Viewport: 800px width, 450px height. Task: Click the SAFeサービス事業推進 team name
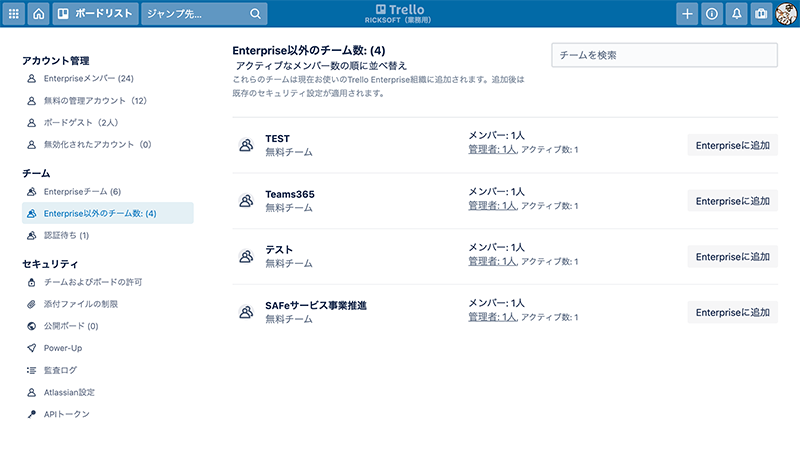(x=316, y=306)
